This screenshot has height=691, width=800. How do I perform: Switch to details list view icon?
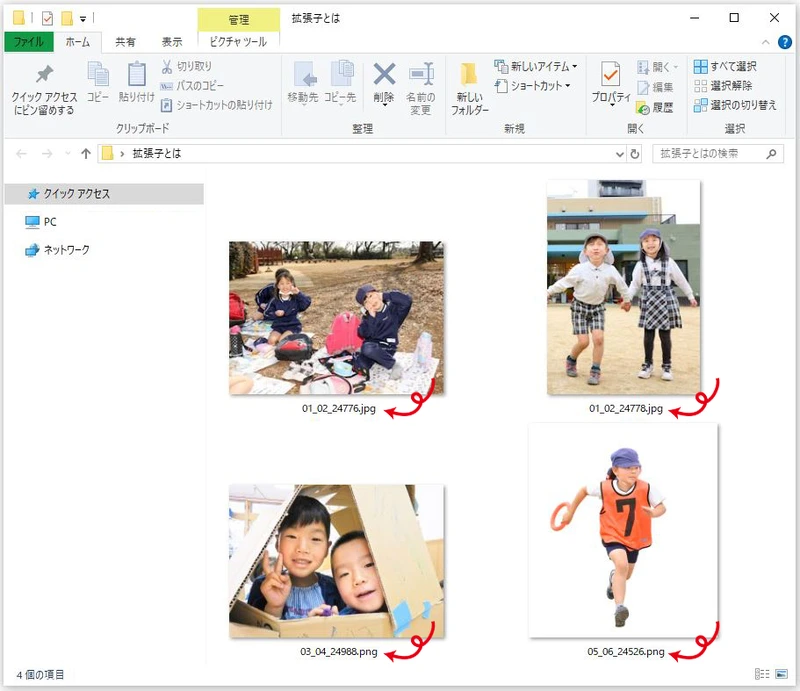point(762,674)
